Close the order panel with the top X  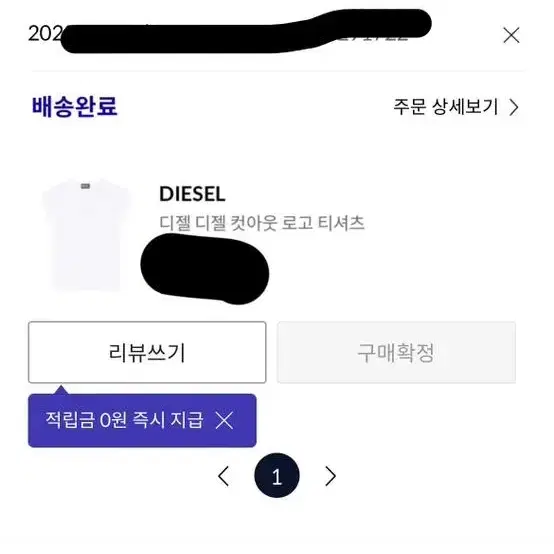pyautogui.click(x=511, y=35)
